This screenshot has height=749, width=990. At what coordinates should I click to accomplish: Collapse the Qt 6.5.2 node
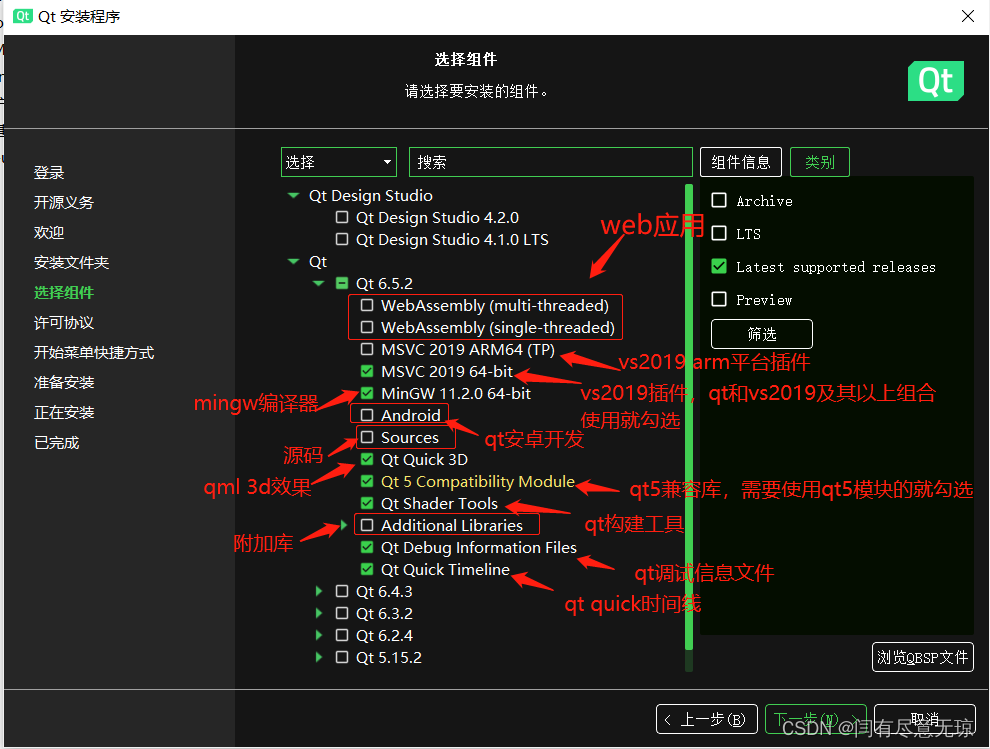coord(318,284)
